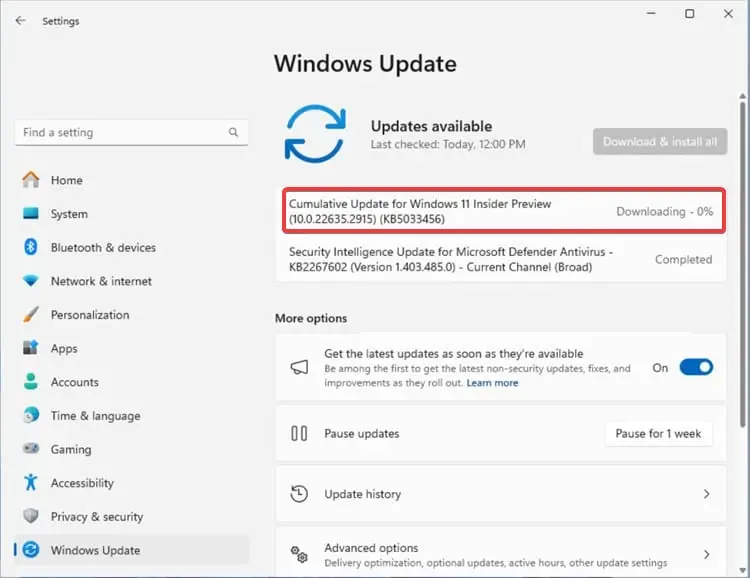Expand Update history via its chevron
The width and height of the screenshot is (750, 578).
(x=706, y=494)
